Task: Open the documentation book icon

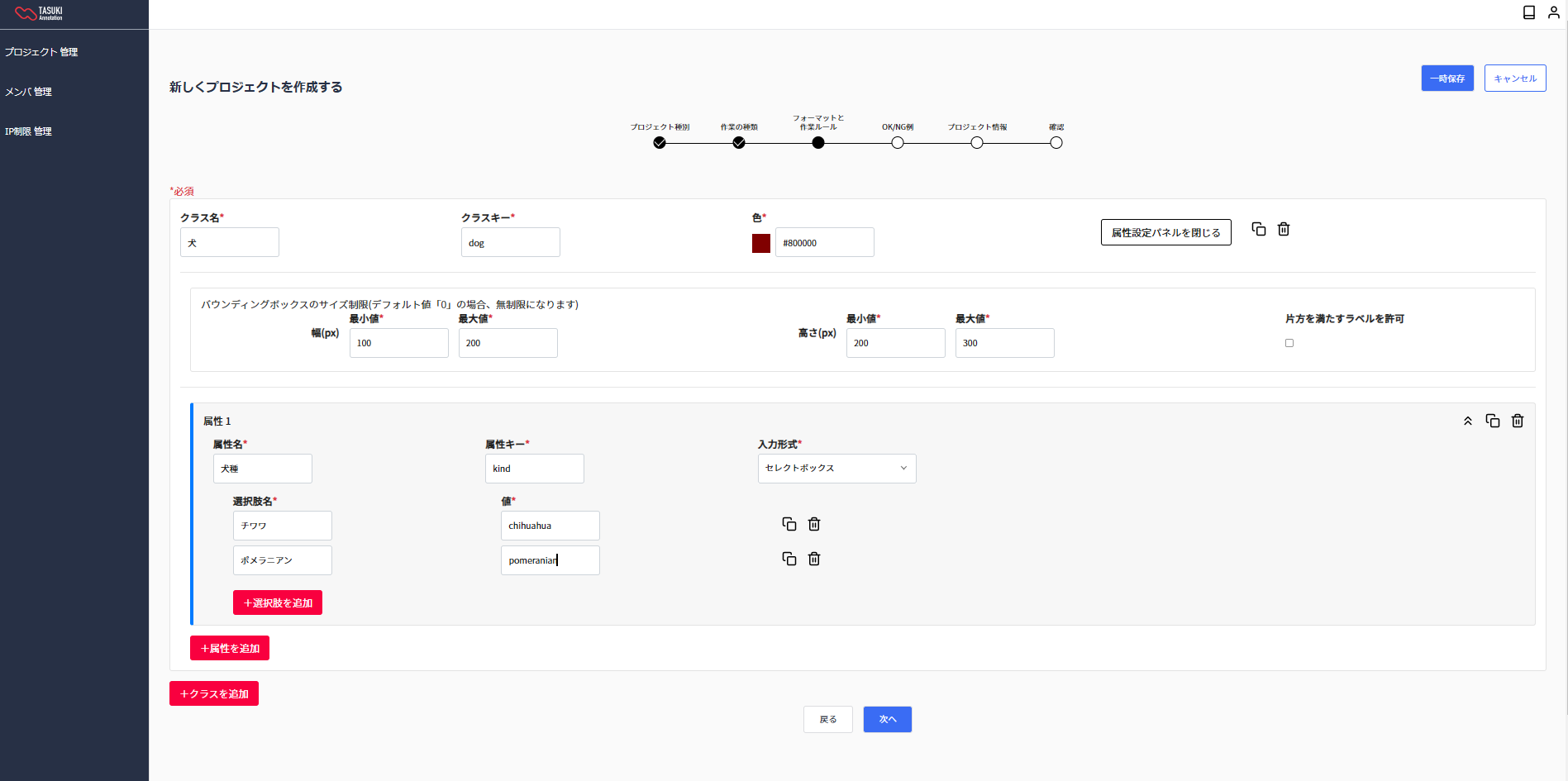Action: point(1529,12)
